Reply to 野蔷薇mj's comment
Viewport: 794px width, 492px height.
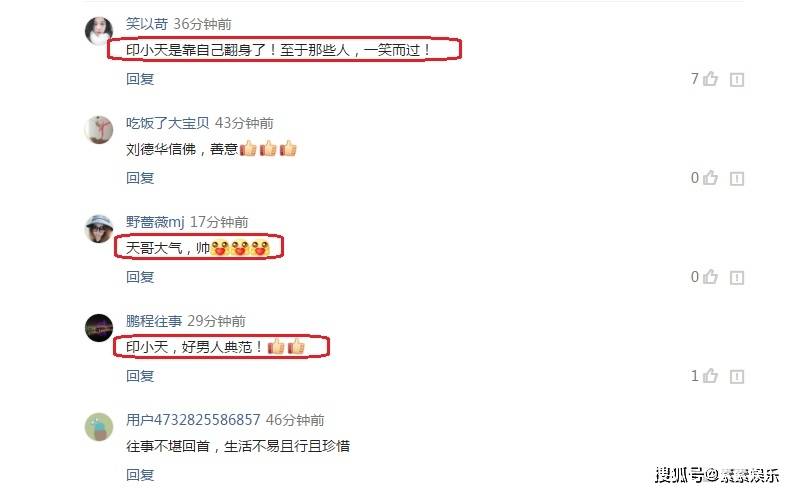coord(140,277)
